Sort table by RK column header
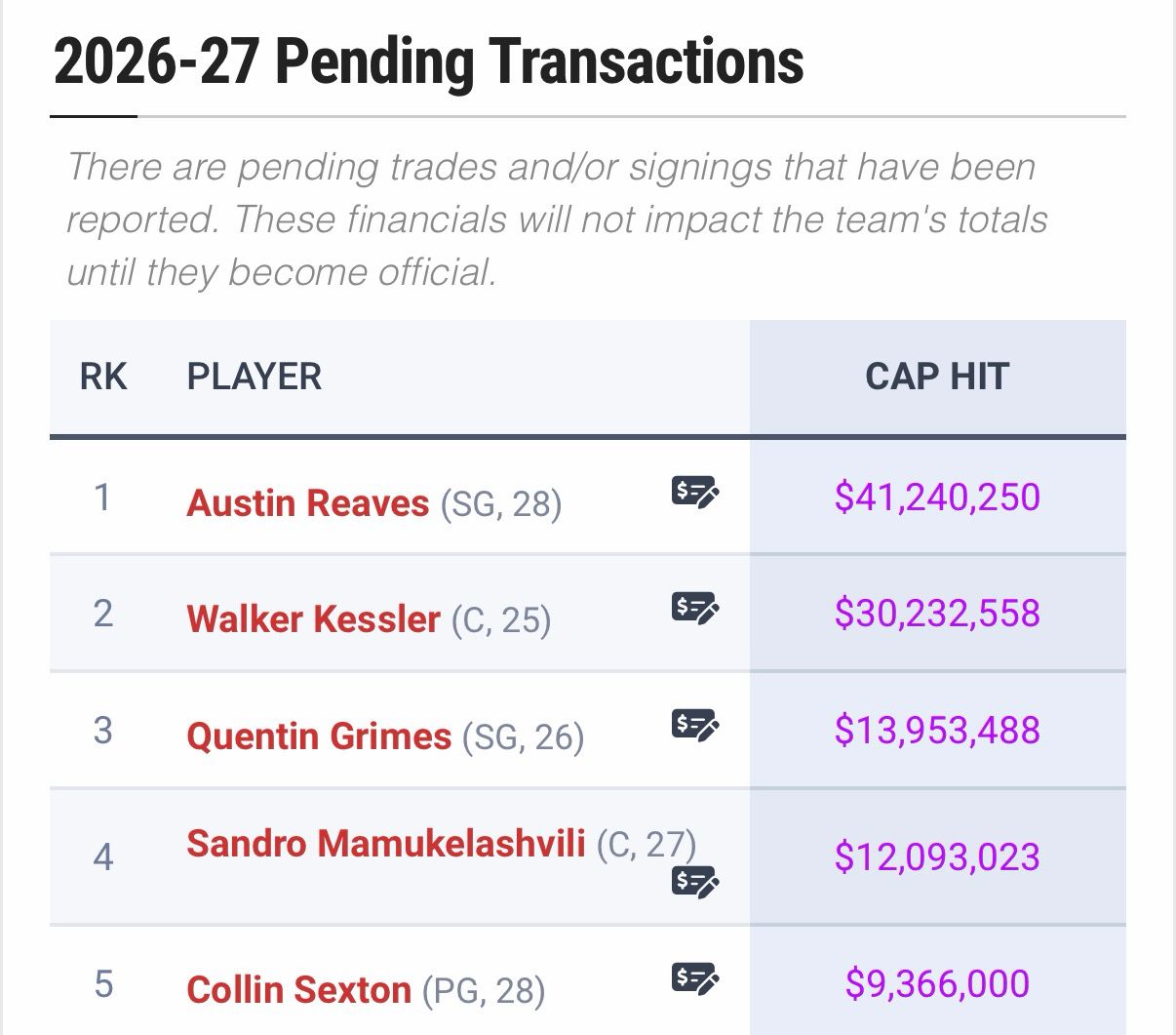 (x=103, y=377)
